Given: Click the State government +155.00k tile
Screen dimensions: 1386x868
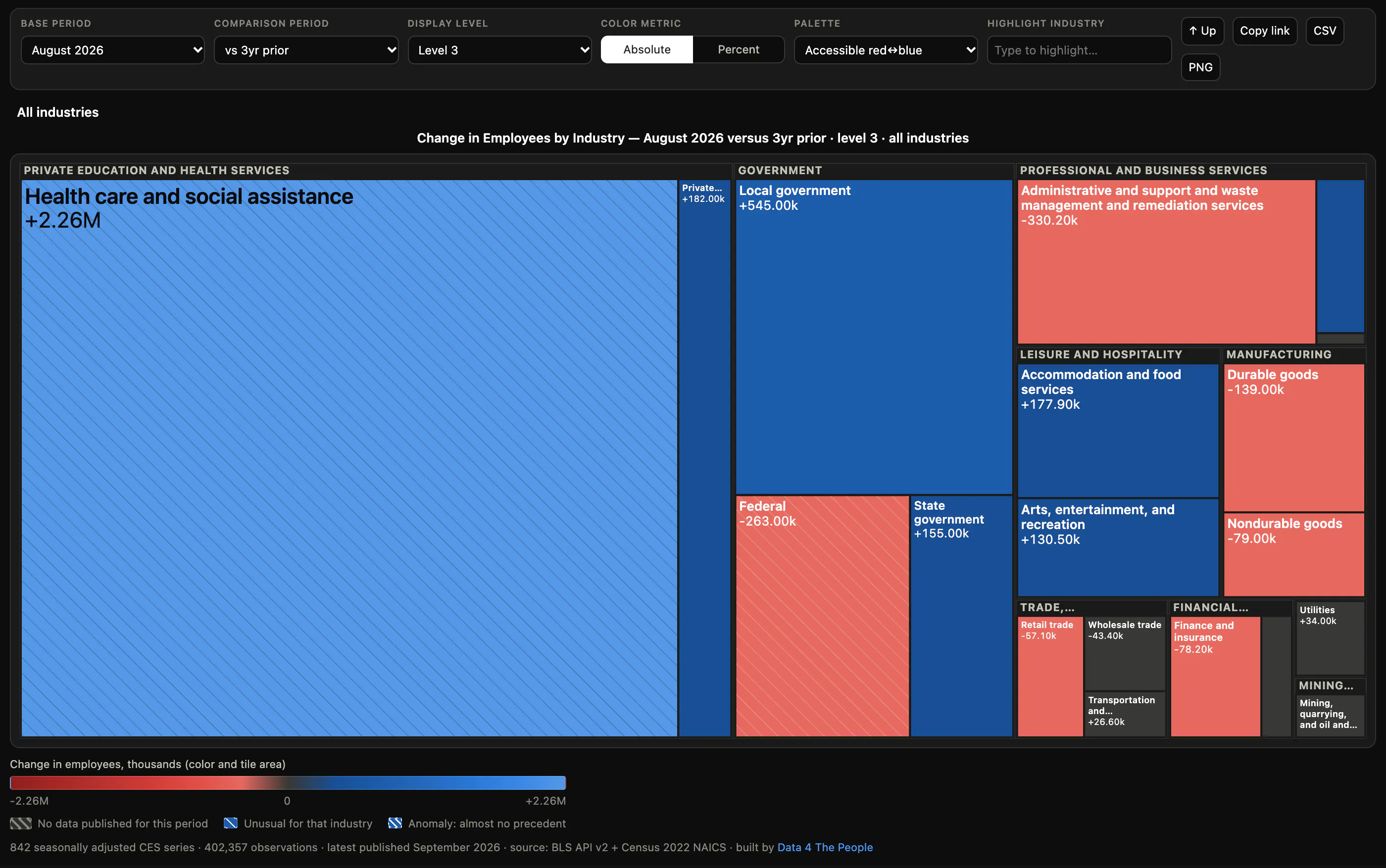Looking at the screenshot, I should click(961, 616).
